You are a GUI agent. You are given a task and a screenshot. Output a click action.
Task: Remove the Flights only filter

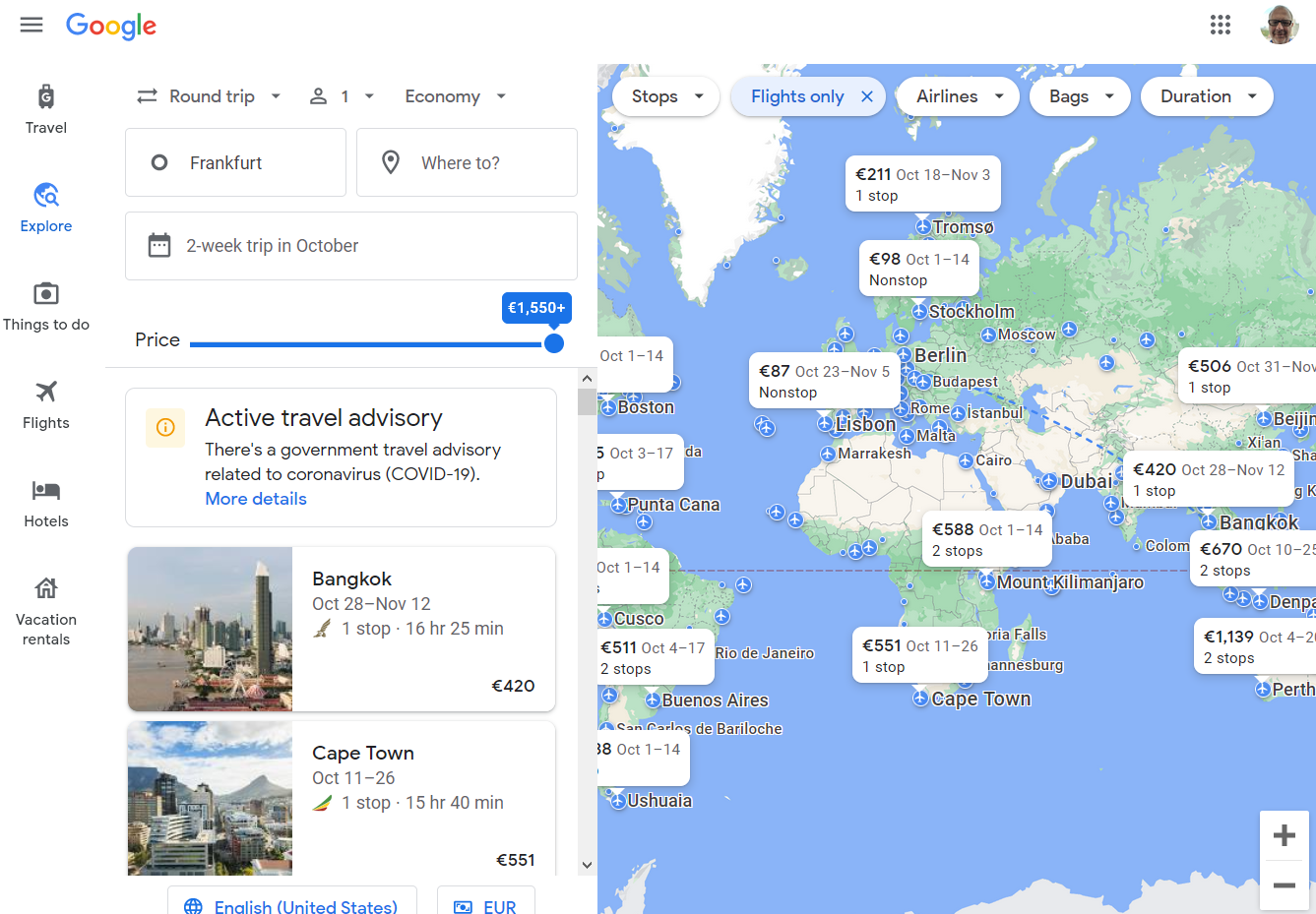point(867,96)
